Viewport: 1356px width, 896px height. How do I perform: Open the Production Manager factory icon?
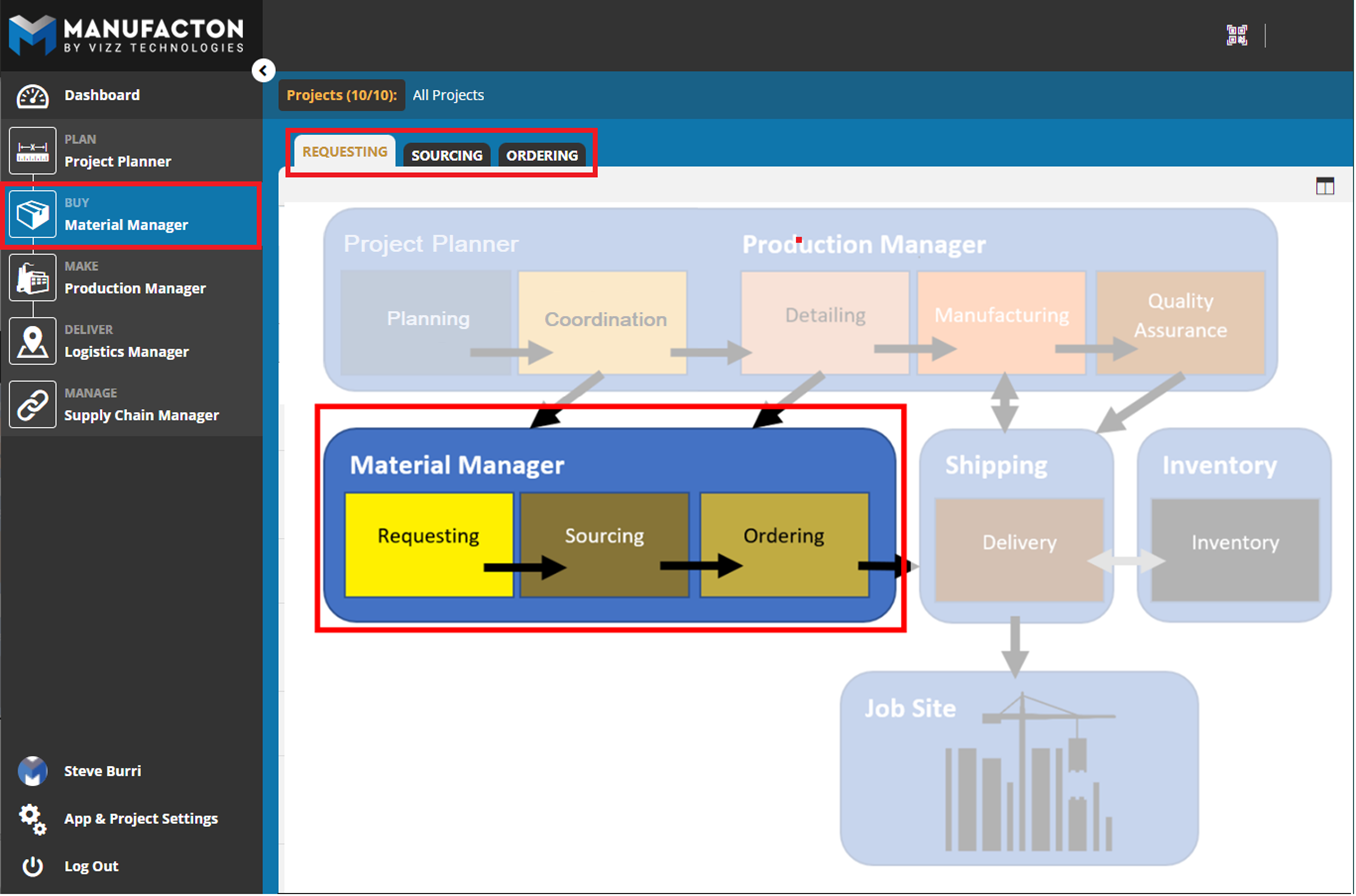click(x=33, y=278)
